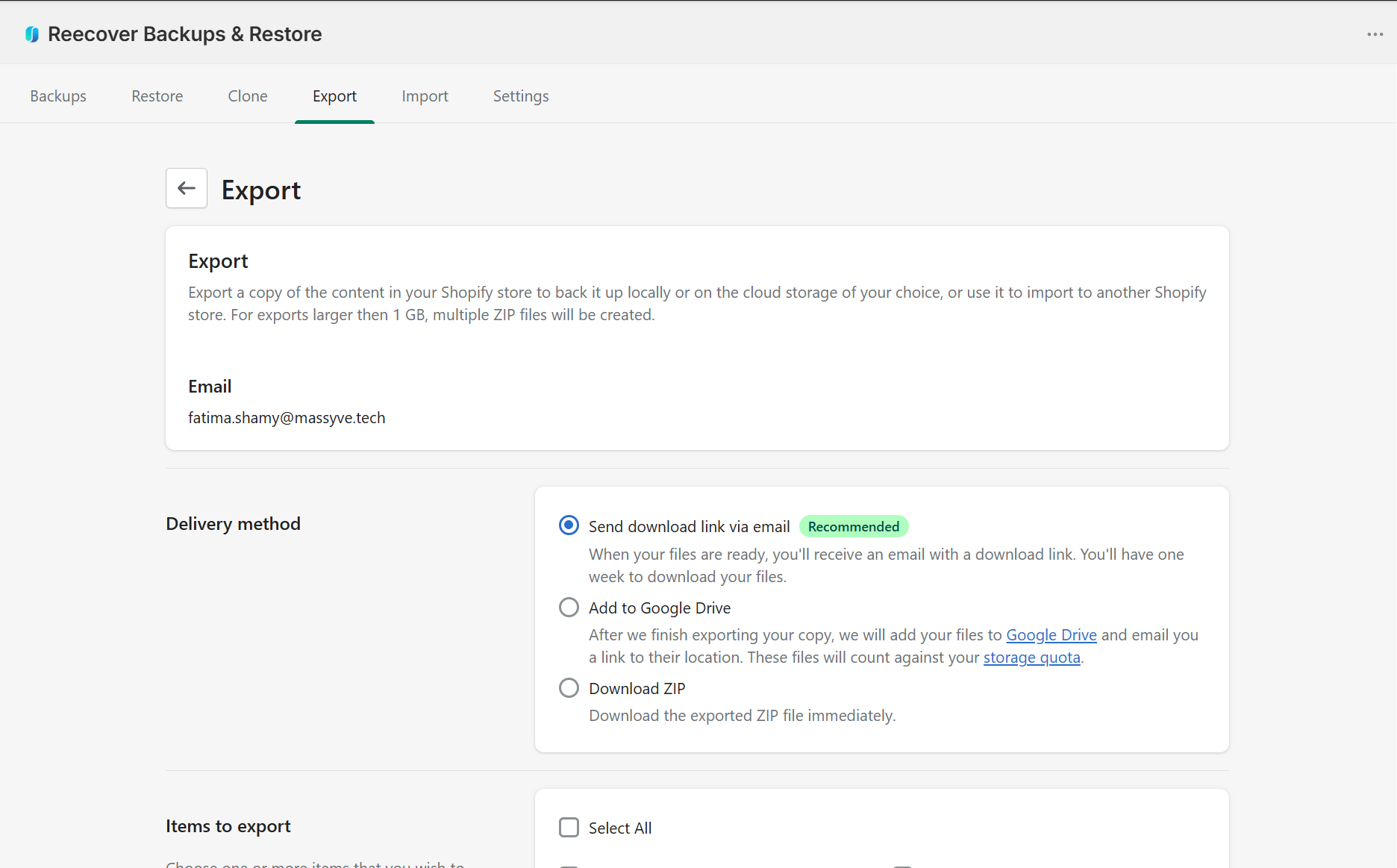This screenshot has height=868, width=1397.
Task: Click the Reecover app logo icon
Action: coord(31,34)
